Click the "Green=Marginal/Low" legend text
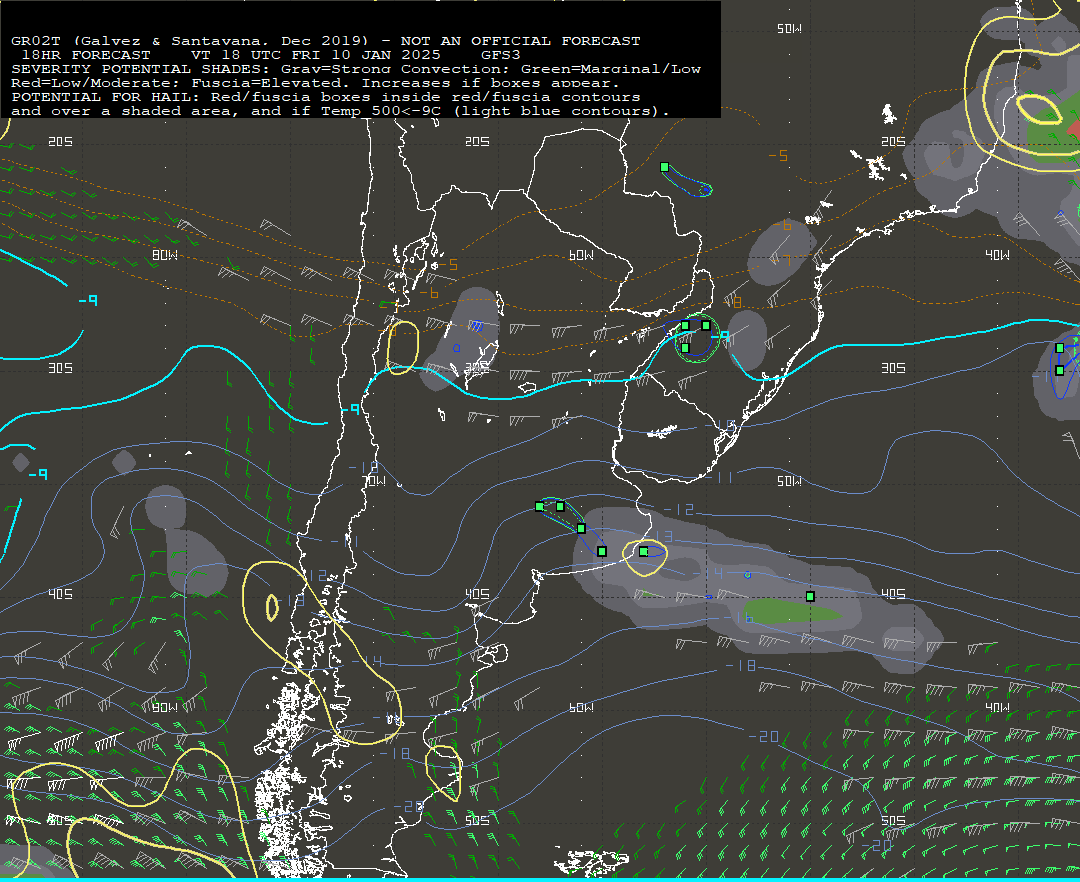The height and width of the screenshot is (882, 1080). 610,69
